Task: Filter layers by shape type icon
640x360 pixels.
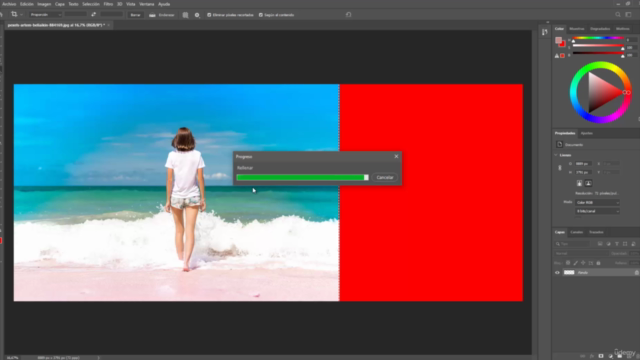Action: (x=625, y=244)
